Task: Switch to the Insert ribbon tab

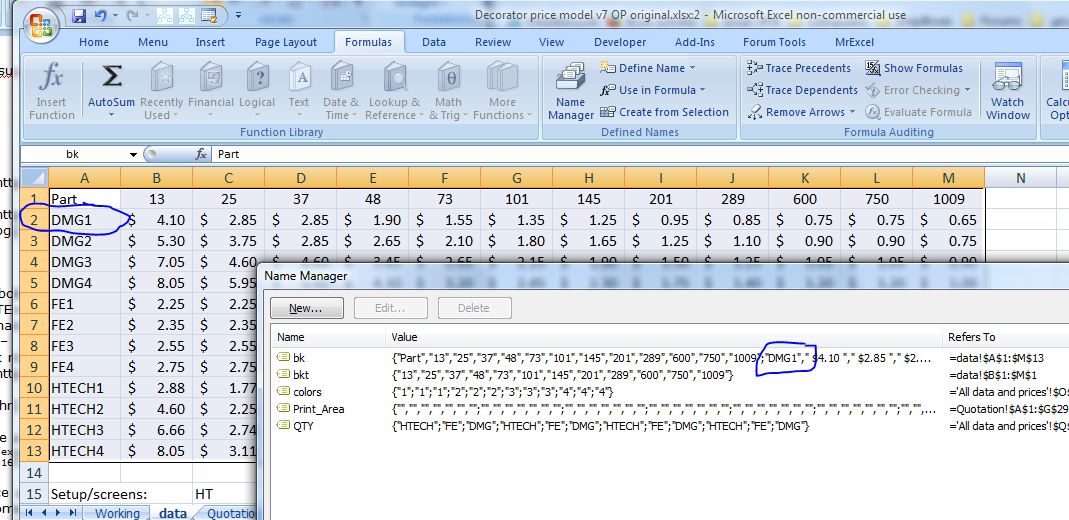Action: pos(210,42)
